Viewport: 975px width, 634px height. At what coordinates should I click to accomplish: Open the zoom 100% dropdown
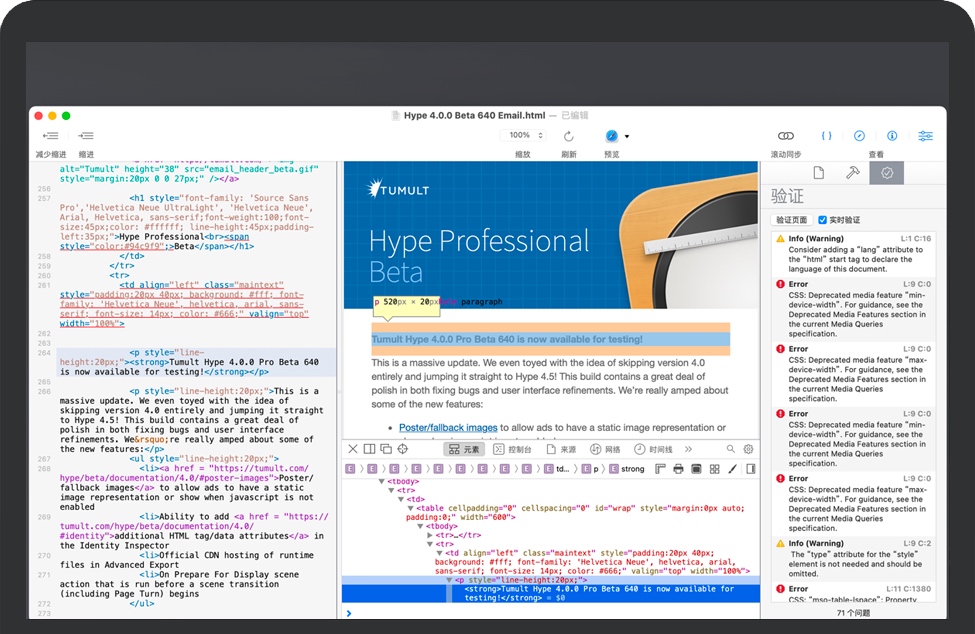[x=524, y=135]
